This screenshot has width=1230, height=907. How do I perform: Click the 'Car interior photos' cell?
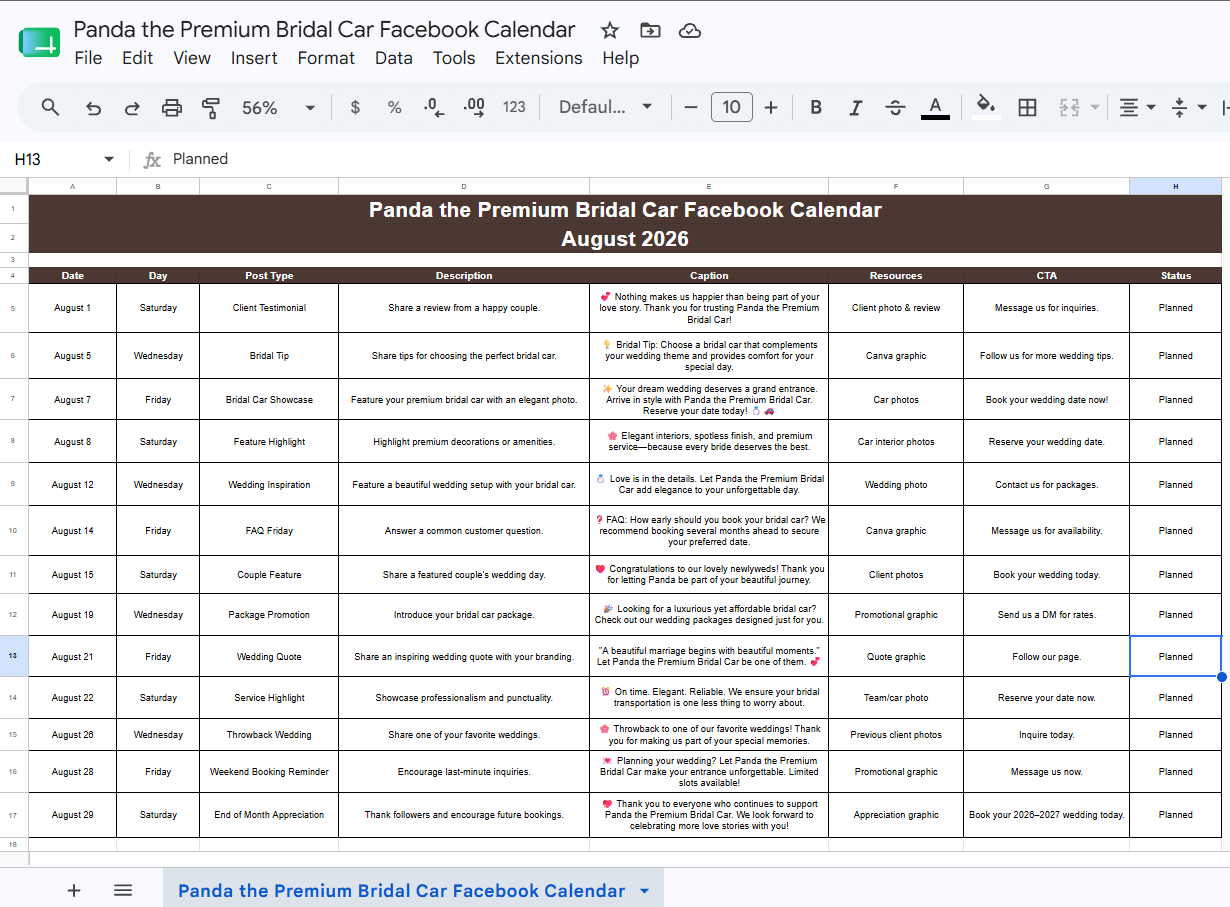[896, 441]
